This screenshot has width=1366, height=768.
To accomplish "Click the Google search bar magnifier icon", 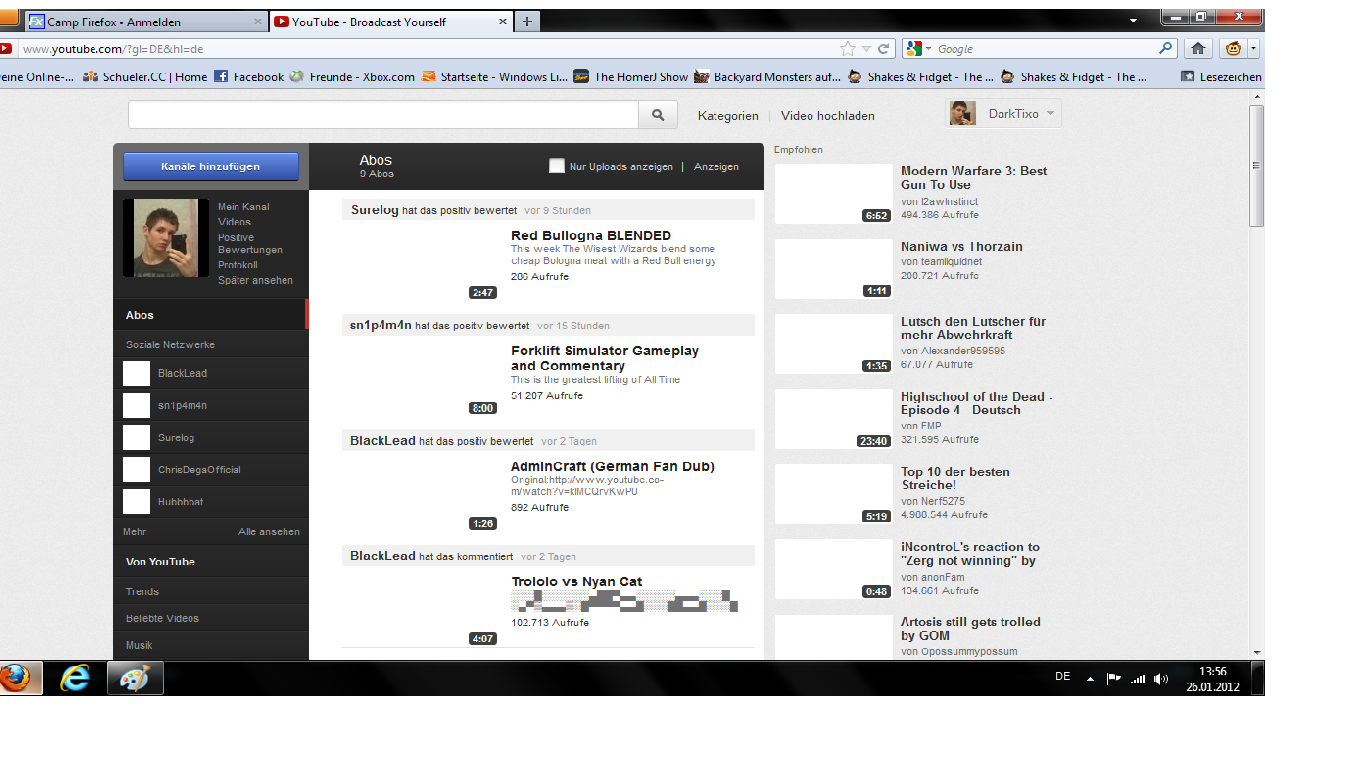I will click(1166, 48).
